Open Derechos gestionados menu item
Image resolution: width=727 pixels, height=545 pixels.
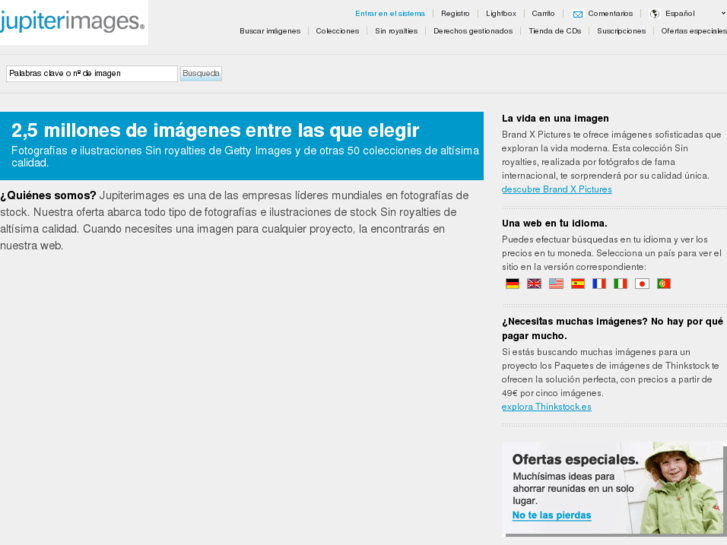[473, 31]
